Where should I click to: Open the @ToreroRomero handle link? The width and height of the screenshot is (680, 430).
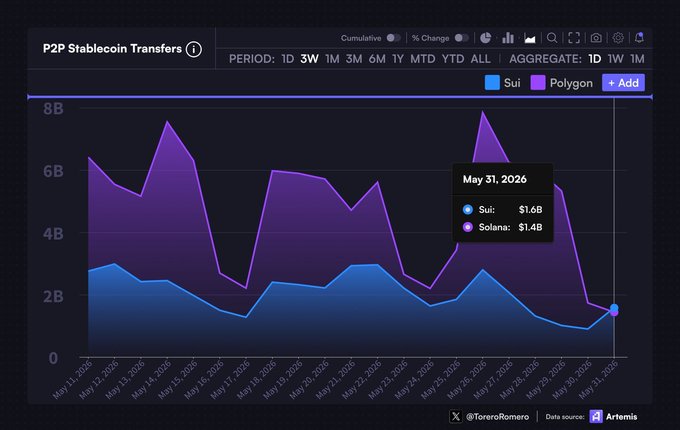pyautogui.click(x=497, y=417)
